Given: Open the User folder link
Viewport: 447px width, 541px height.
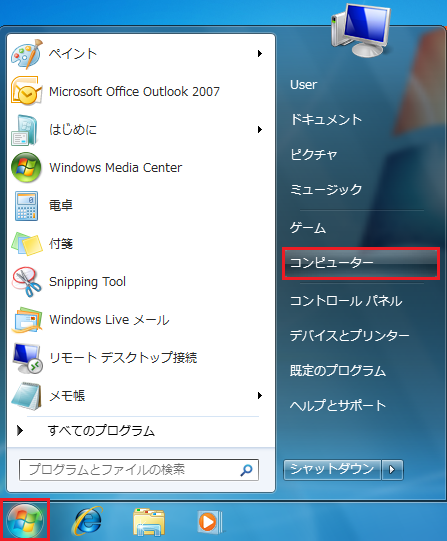Looking at the screenshot, I should [304, 85].
